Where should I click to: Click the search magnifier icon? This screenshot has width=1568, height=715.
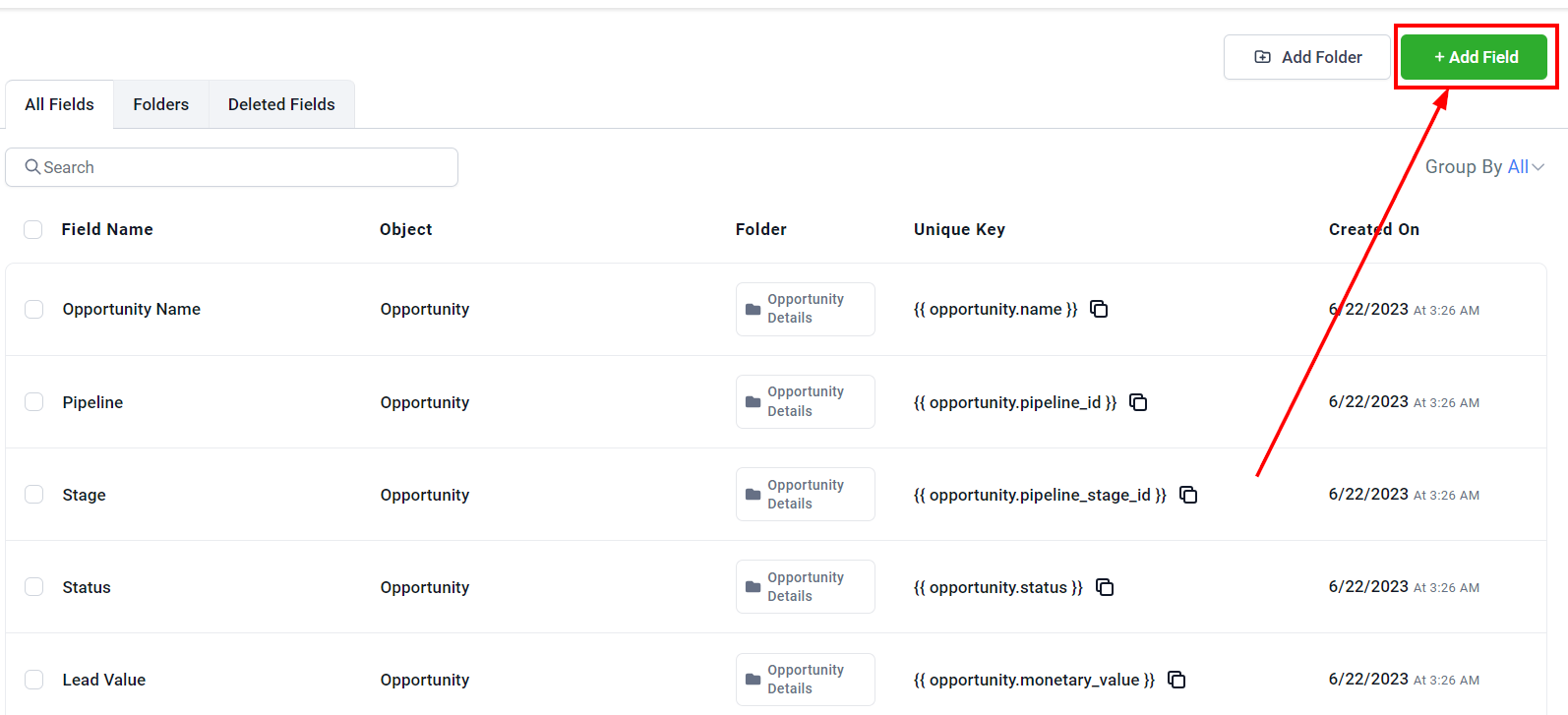(32, 167)
